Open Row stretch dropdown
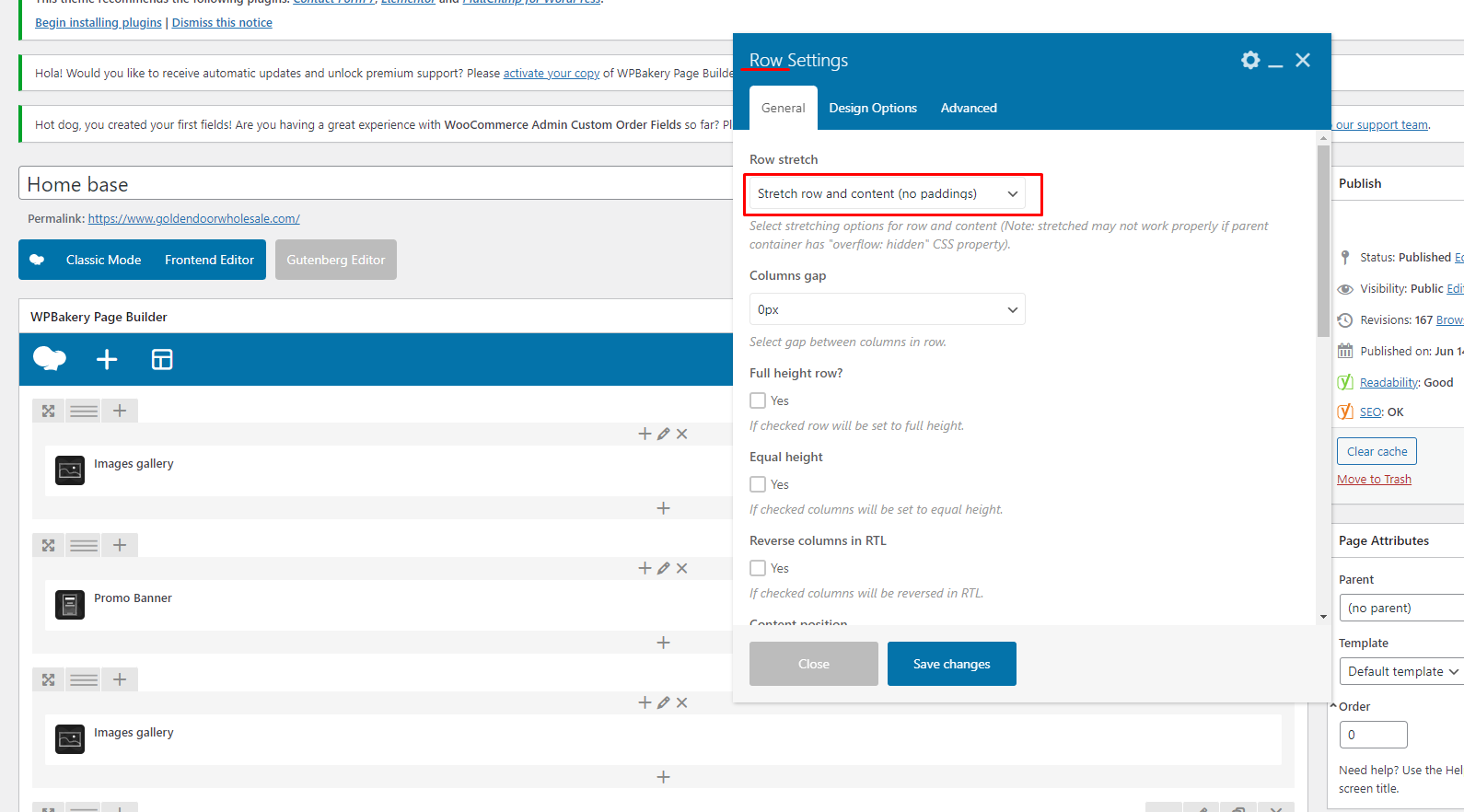 [x=888, y=193]
